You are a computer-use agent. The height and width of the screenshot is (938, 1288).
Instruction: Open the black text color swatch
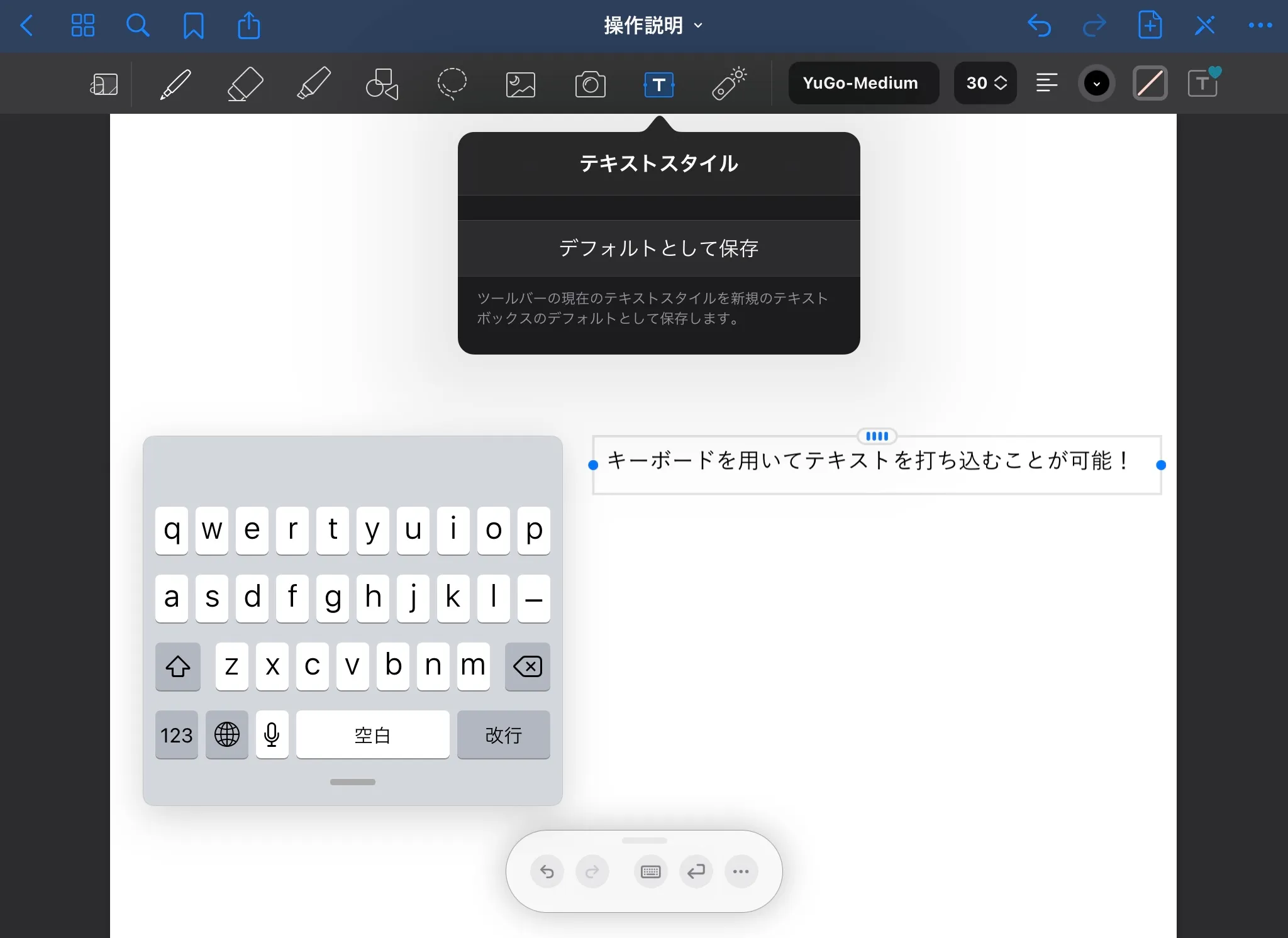(1096, 83)
